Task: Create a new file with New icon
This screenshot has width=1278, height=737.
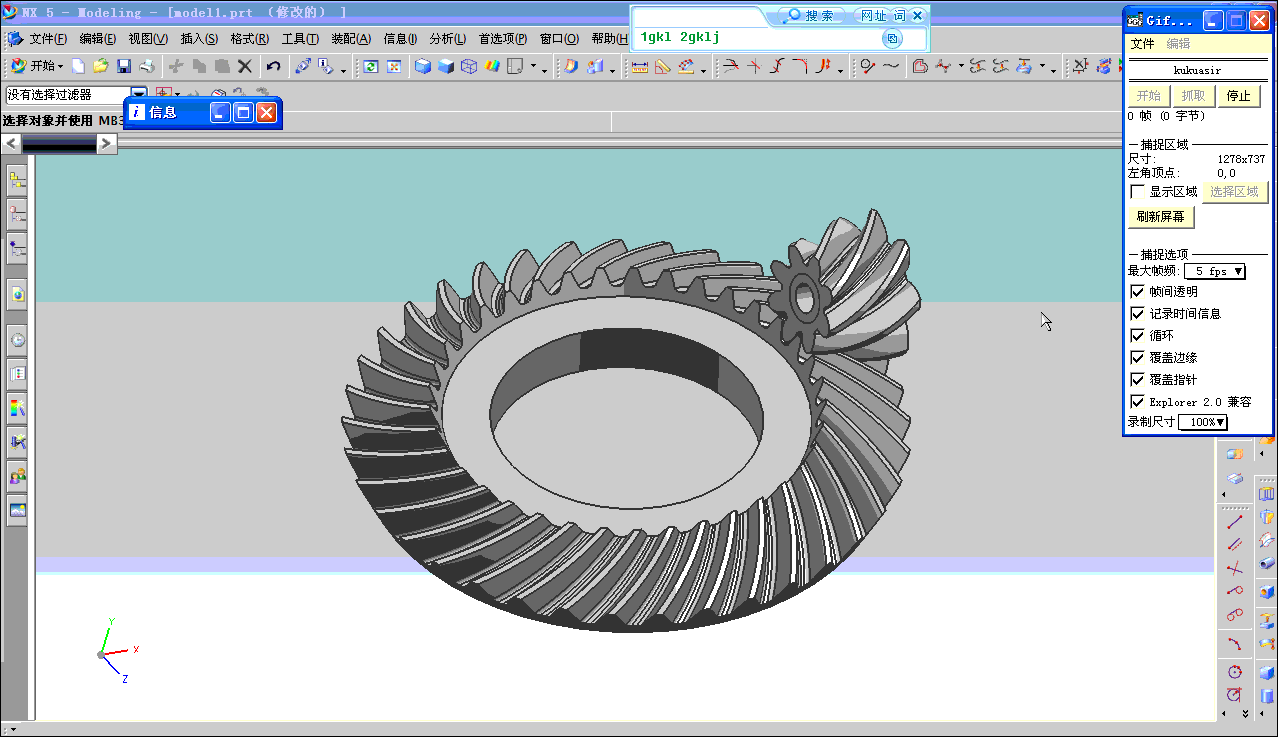Action: pyautogui.click(x=78, y=66)
